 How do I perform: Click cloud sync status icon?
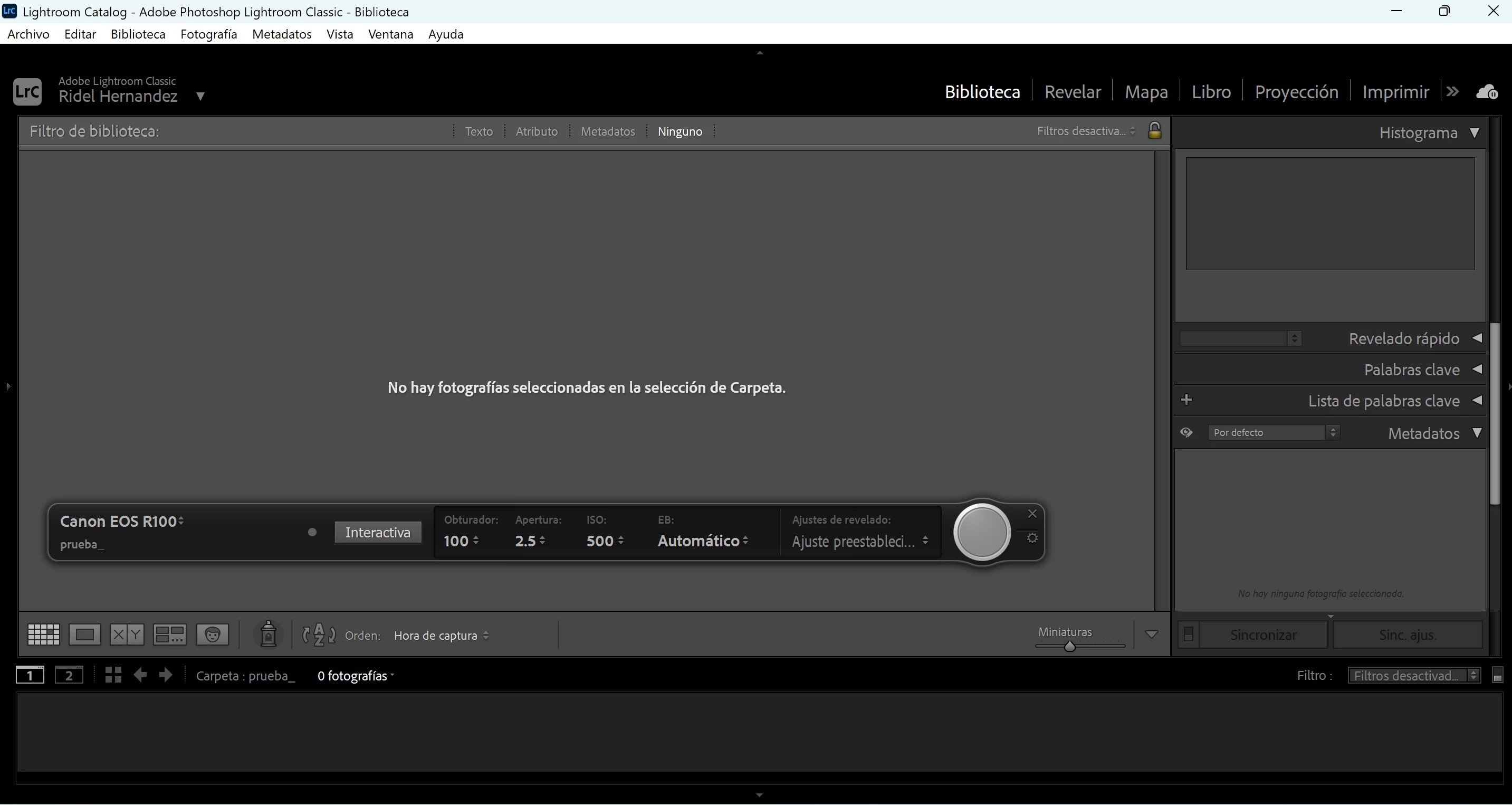(1487, 92)
